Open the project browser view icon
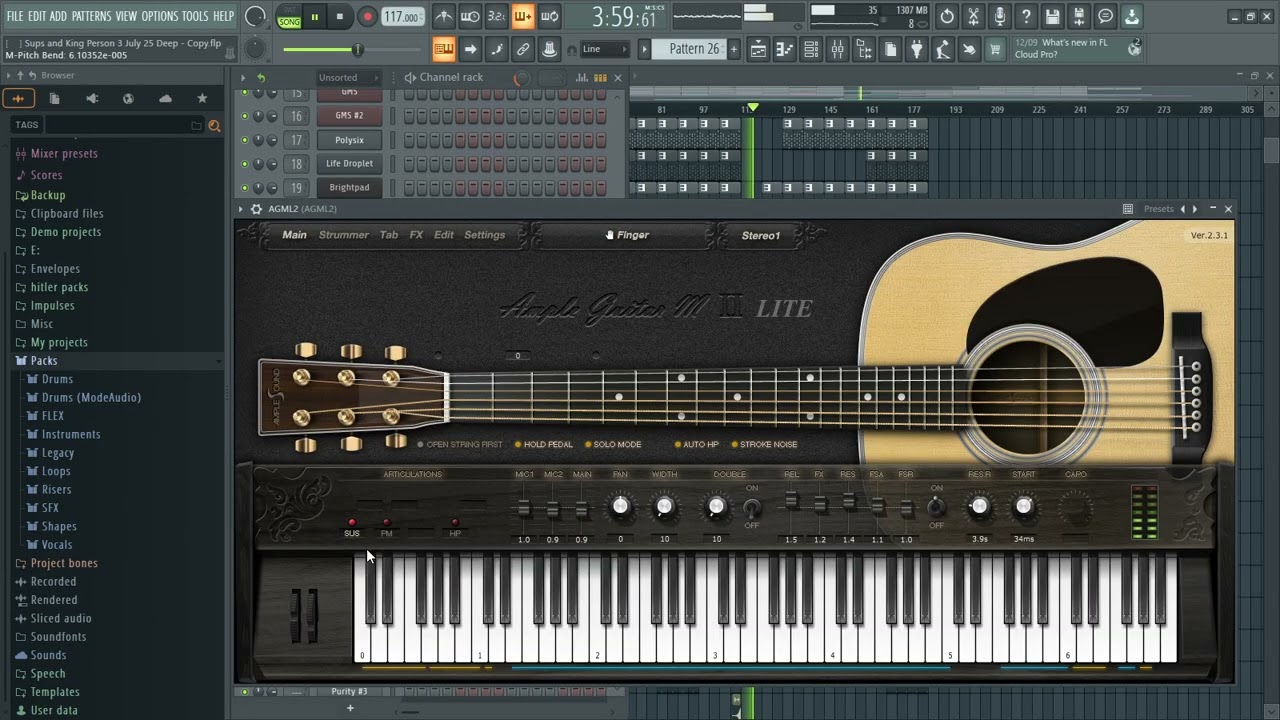This screenshot has width=1280, height=720. pos(864,49)
